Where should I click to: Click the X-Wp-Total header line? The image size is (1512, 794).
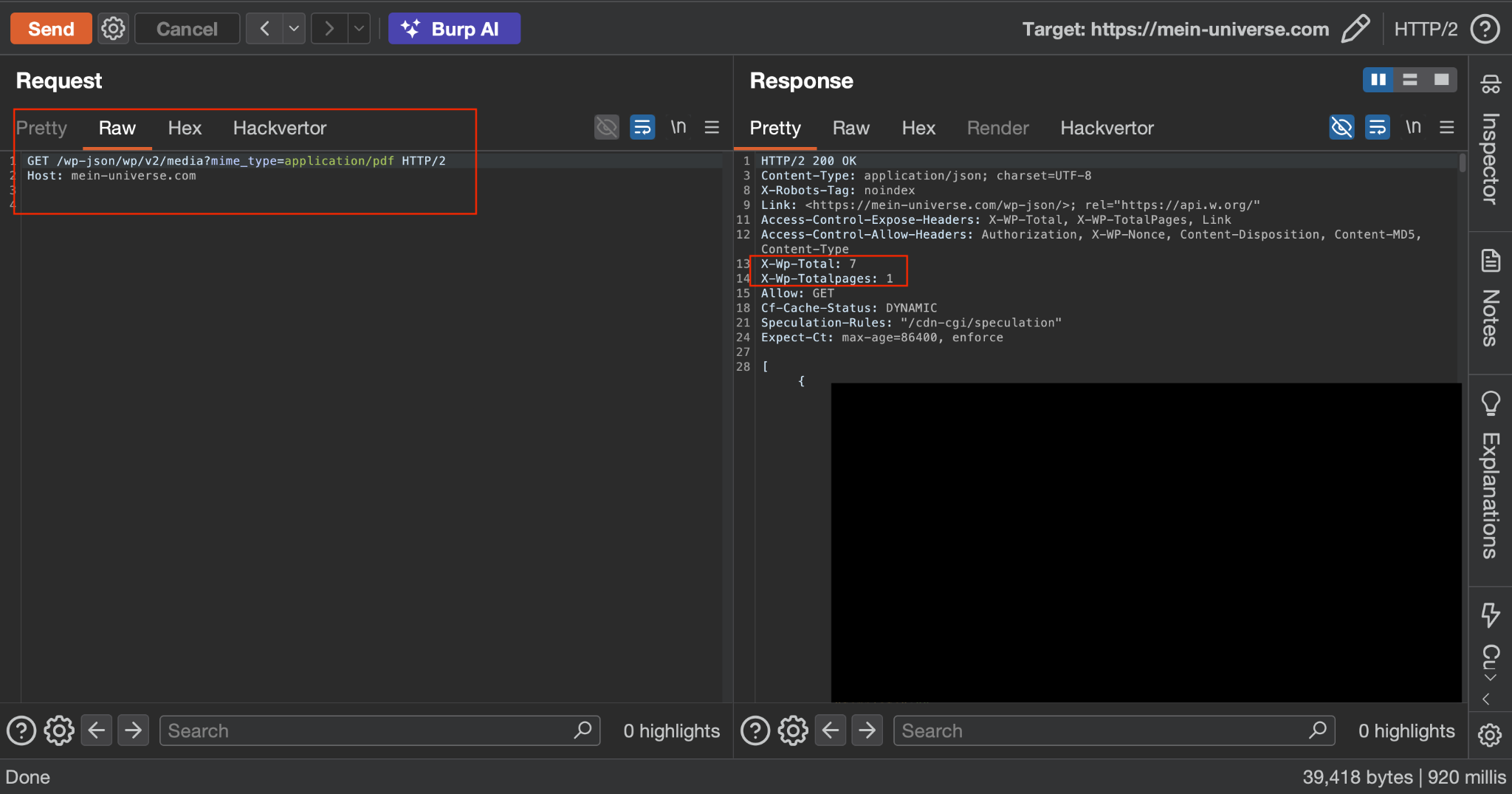coord(808,264)
